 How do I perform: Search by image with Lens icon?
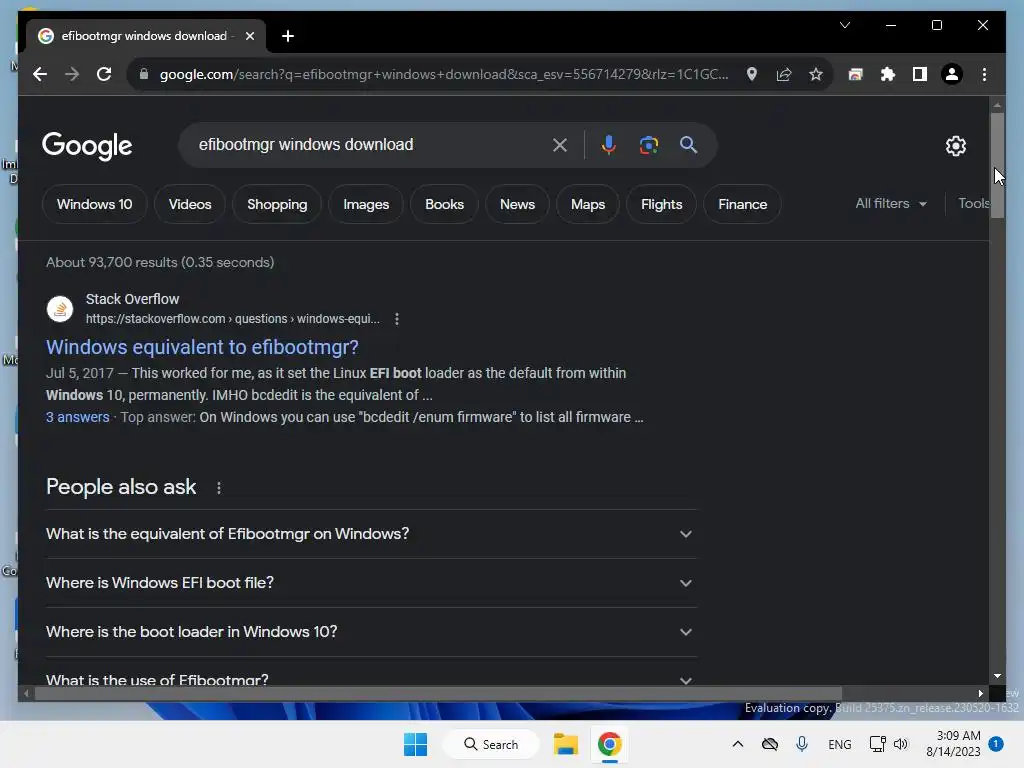click(648, 145)
